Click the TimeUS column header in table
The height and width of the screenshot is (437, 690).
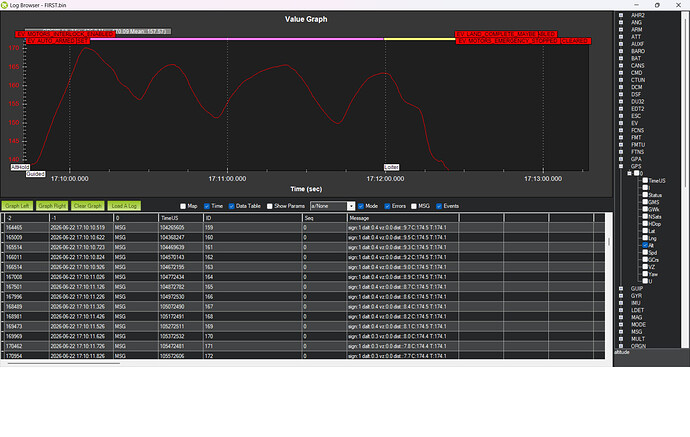pyautogui.click(x=180, y=218)
